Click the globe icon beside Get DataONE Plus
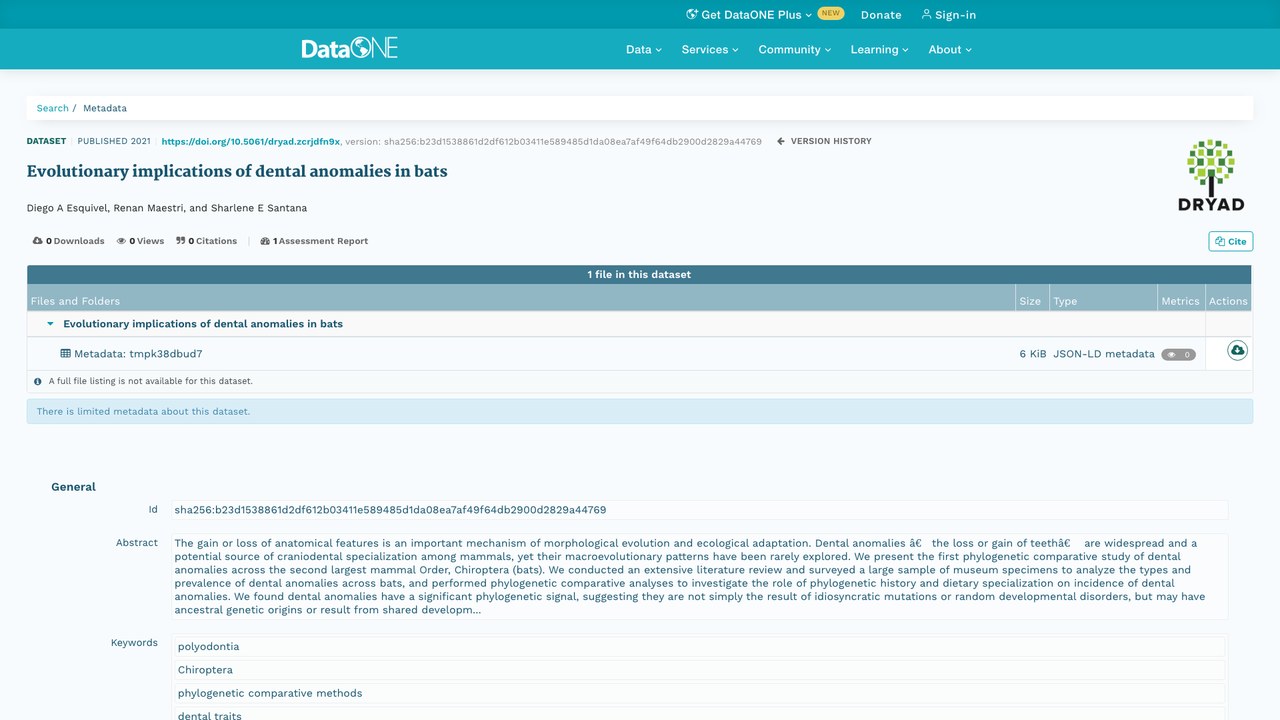Viewport: 1280px width, 720px height. [x=692, y=14]
